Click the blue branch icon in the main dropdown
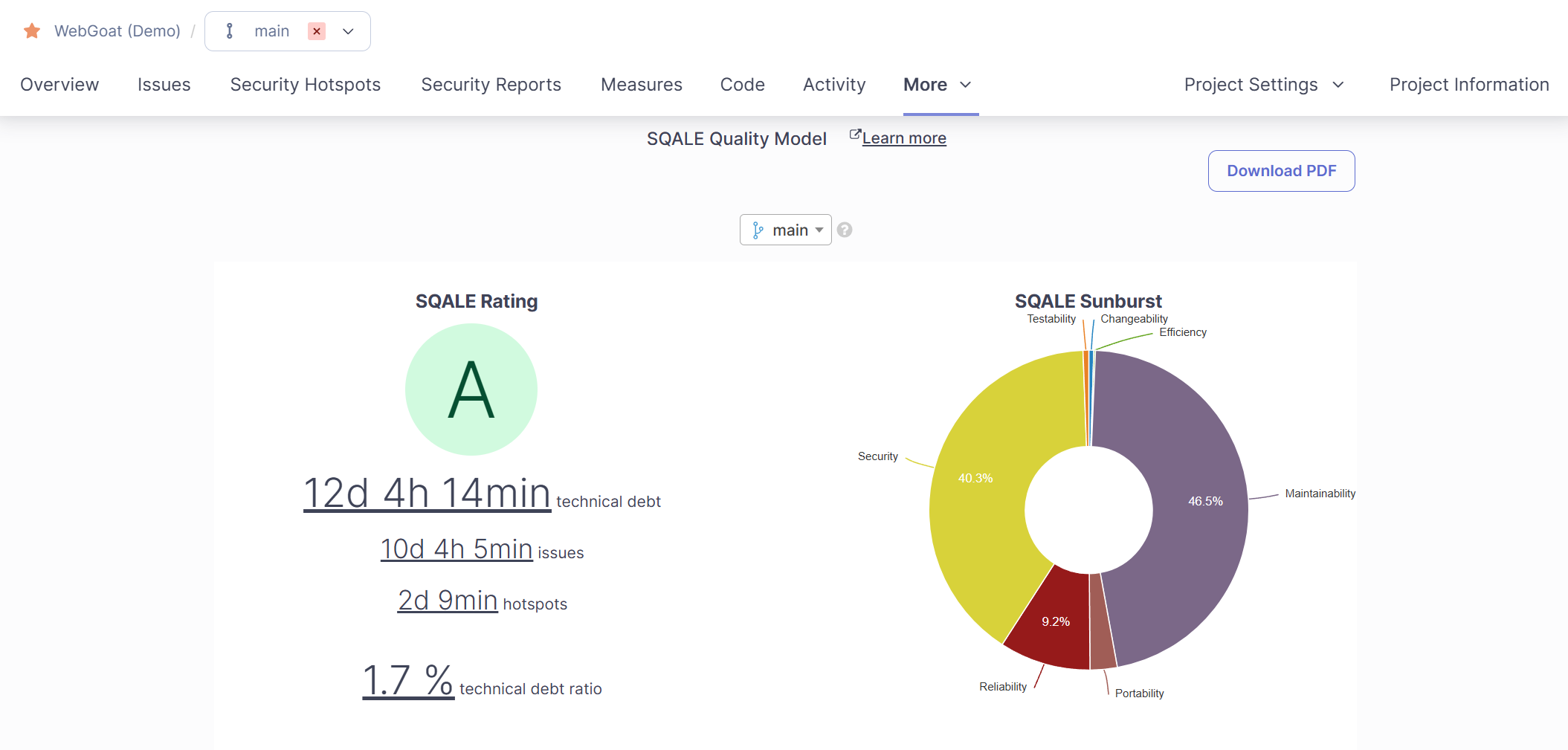Viewport: 1568px width, 750px height. coord(758,230)
